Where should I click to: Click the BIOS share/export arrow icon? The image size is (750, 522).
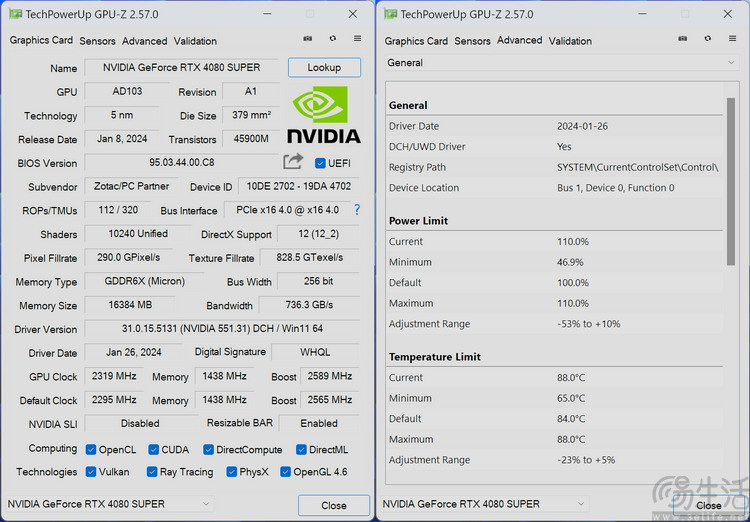(293, 162)
